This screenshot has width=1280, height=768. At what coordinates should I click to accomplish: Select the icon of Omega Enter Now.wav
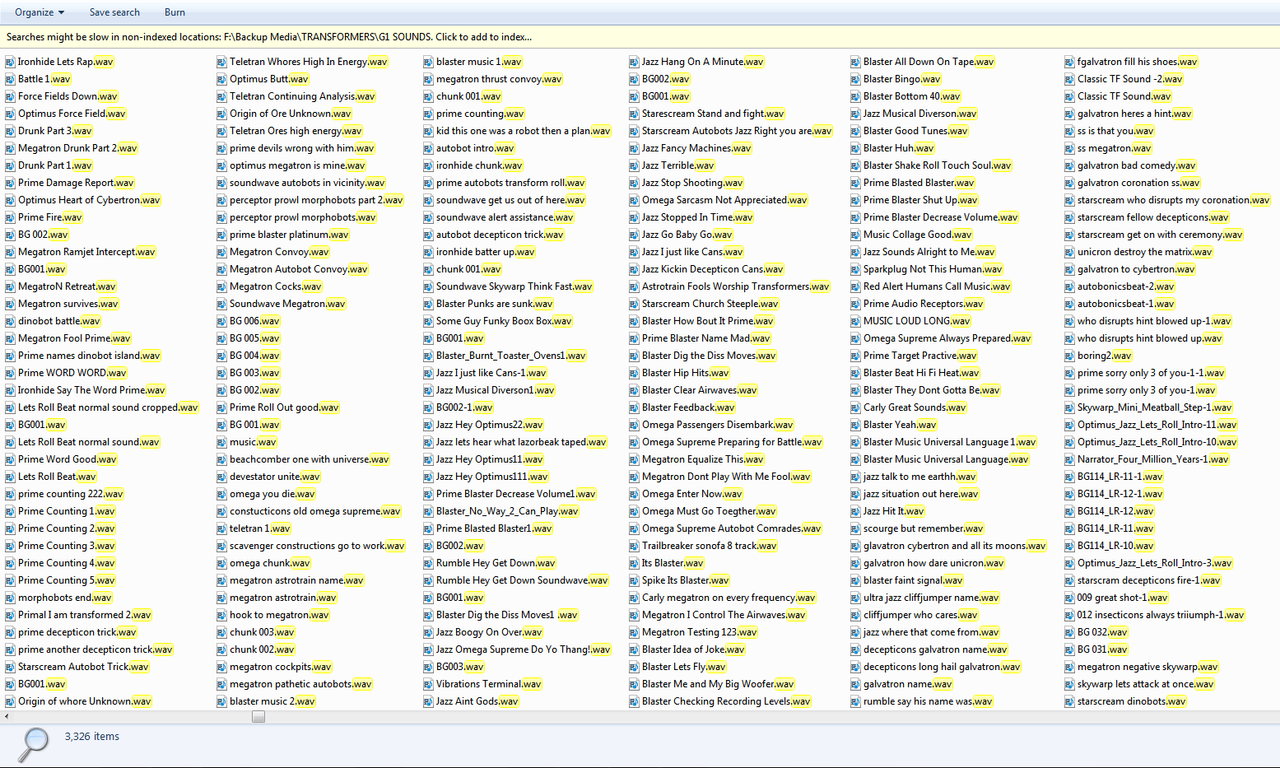tap(634, 494)
